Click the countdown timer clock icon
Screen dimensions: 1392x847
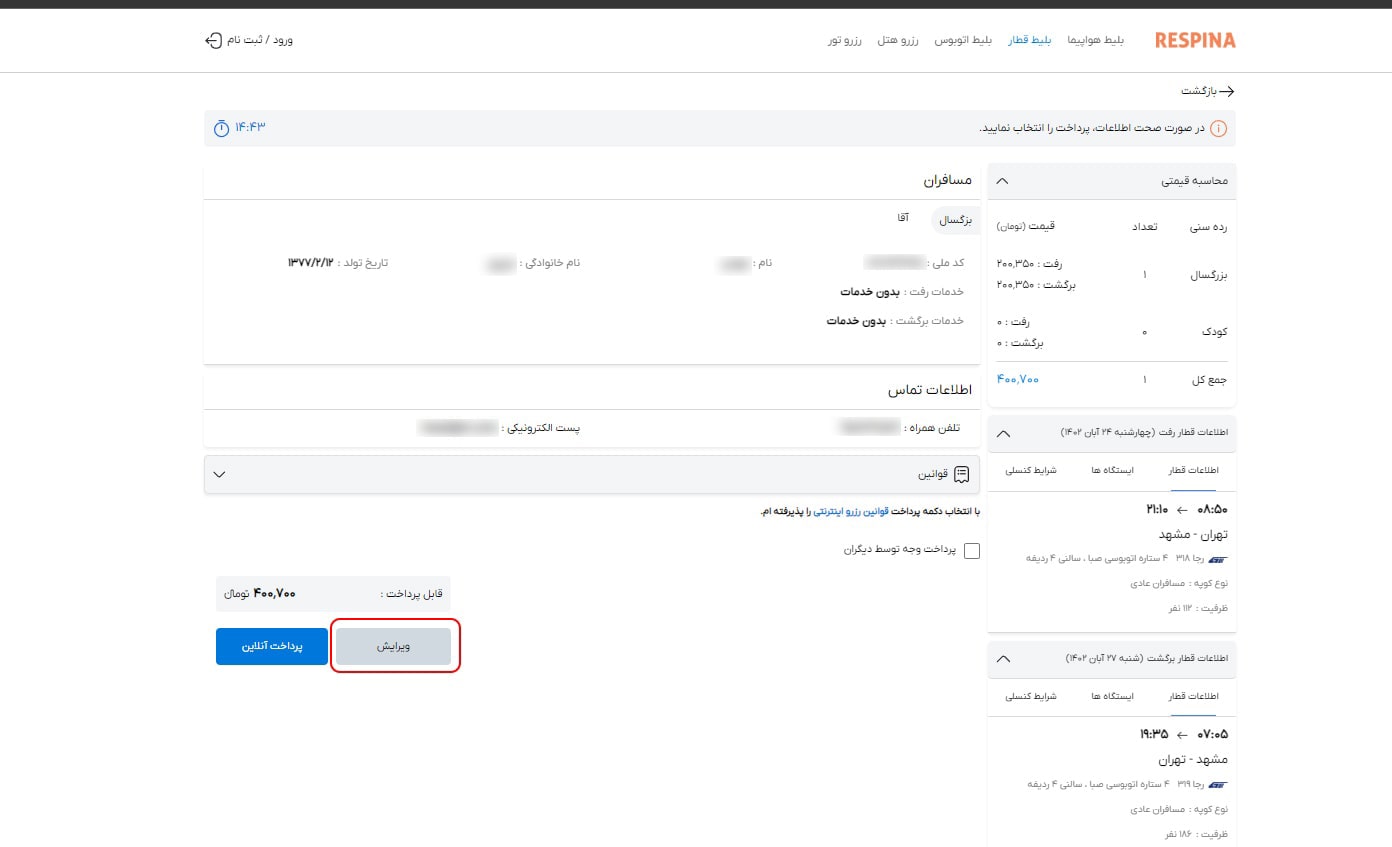coord(220,128)
